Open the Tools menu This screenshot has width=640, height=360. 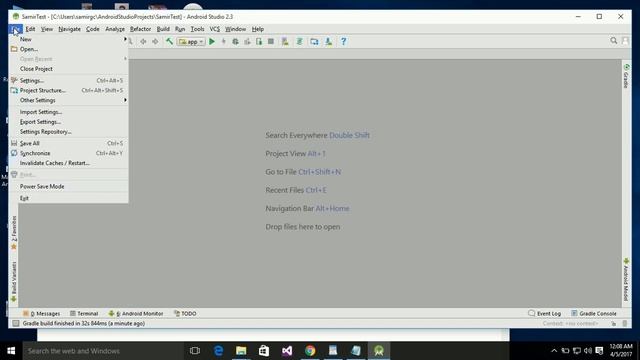coord(197,29)
